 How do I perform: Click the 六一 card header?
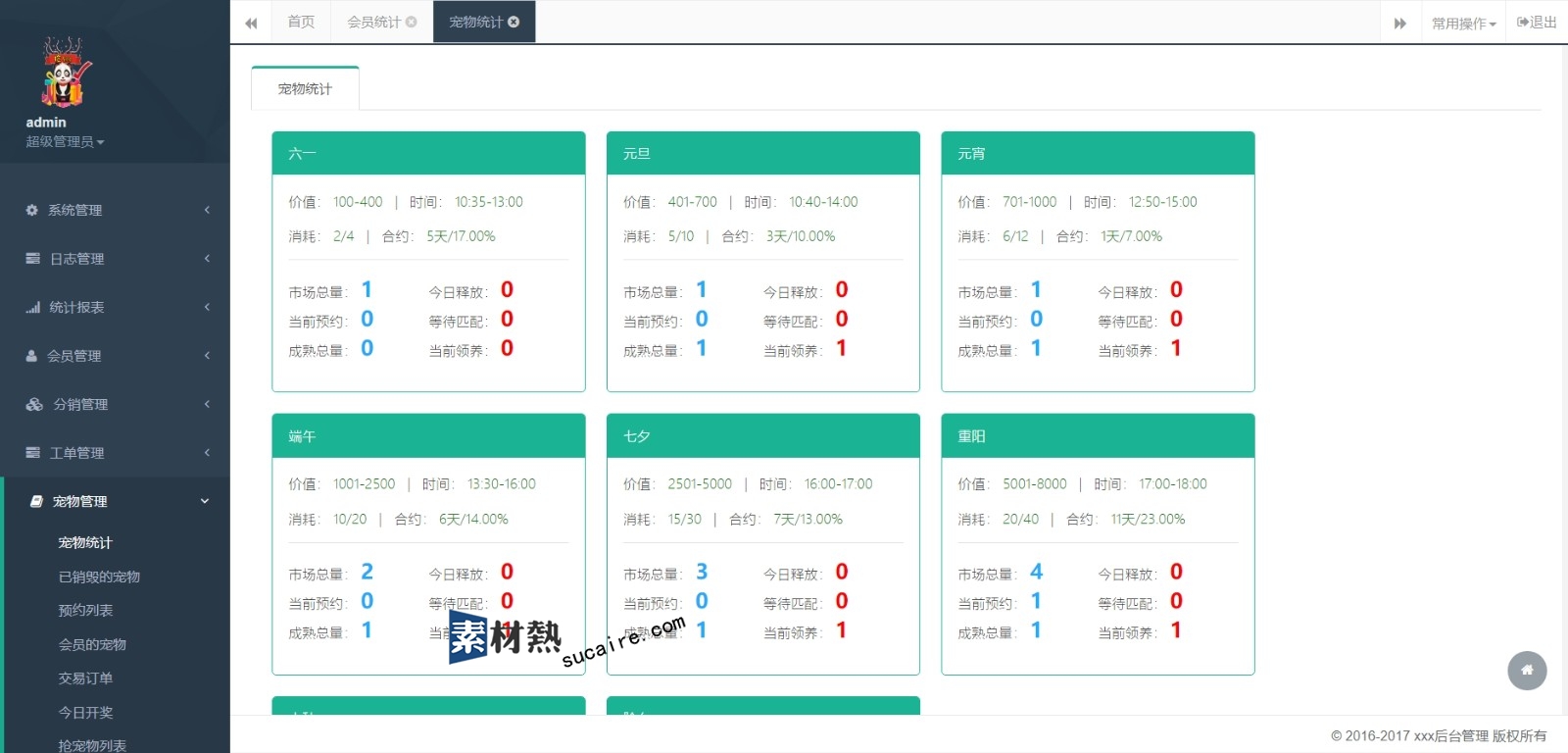pos(428,154)
